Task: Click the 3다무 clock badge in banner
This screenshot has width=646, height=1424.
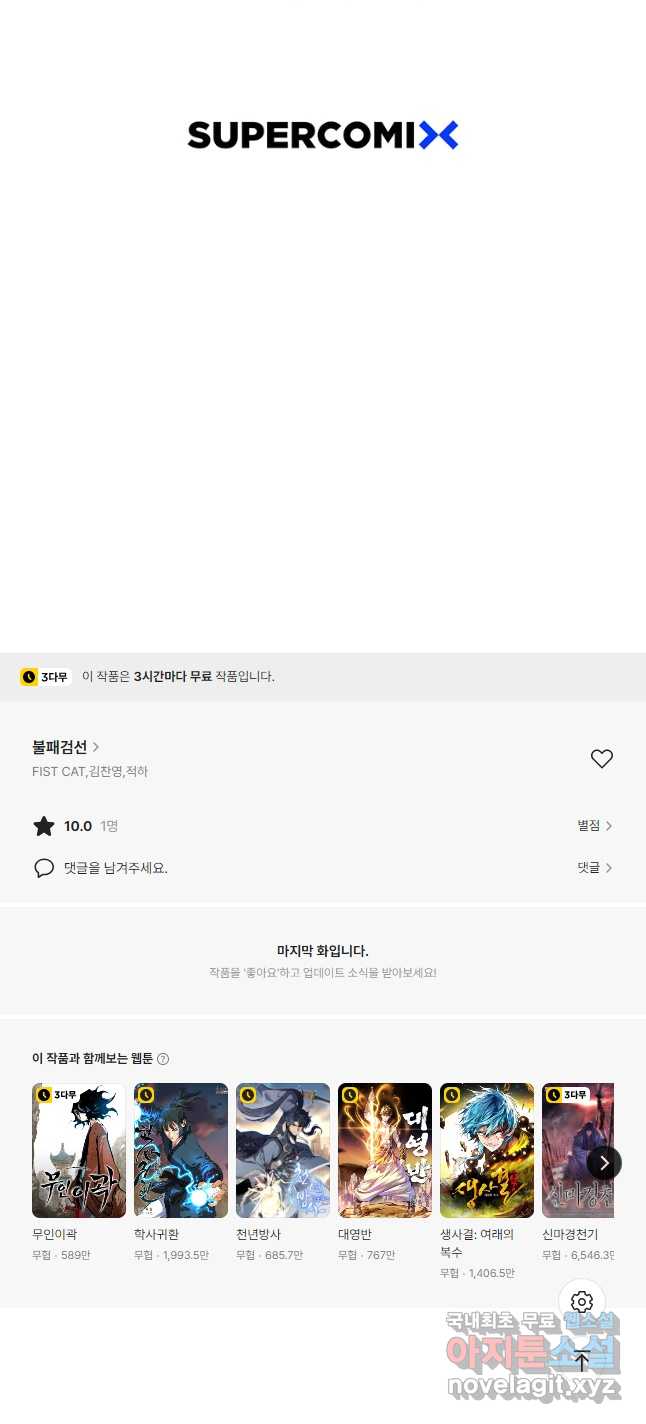Action: [45, 677]
